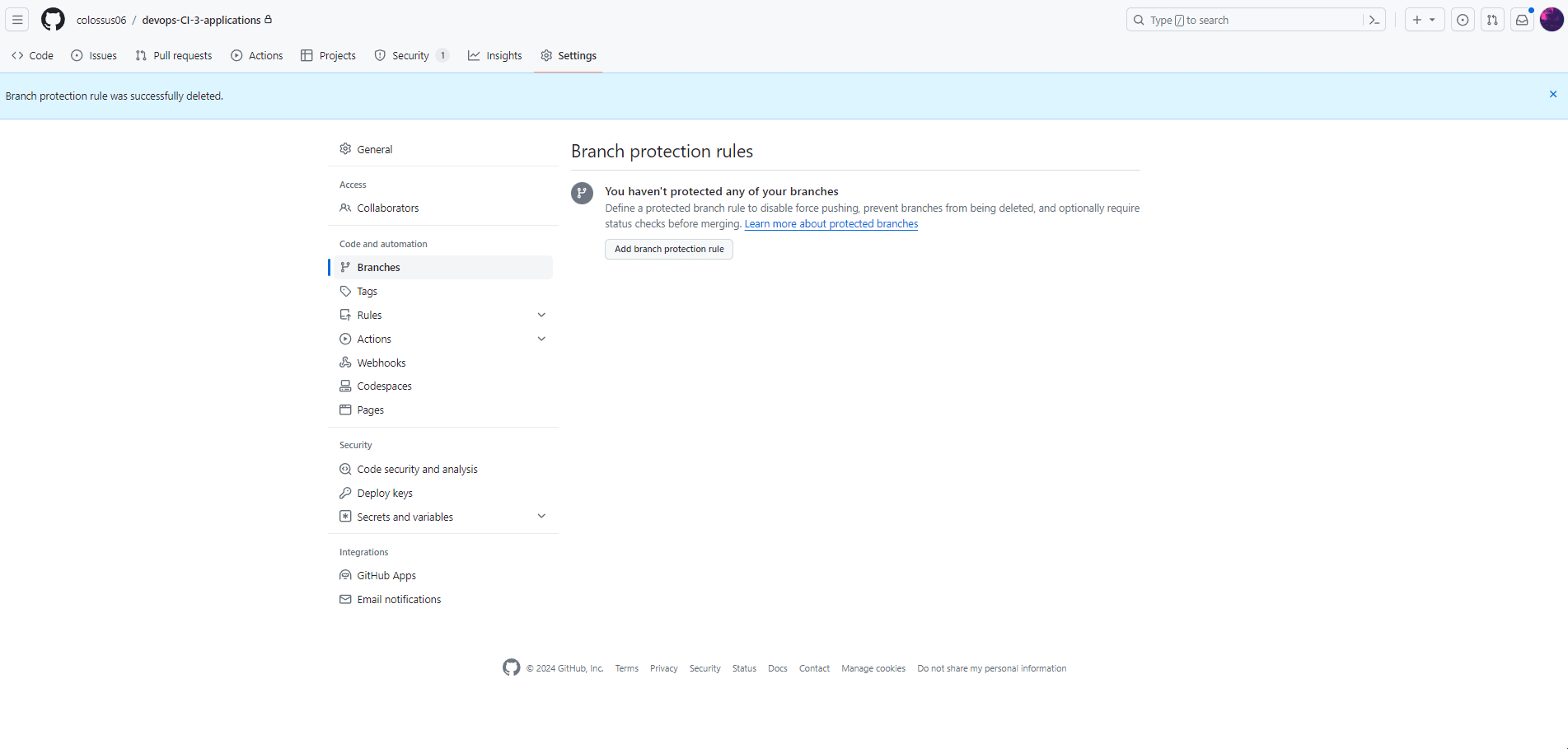Expand the Rules sidebar section
This screenshot has height=749, width=1568.
(541, 315)
